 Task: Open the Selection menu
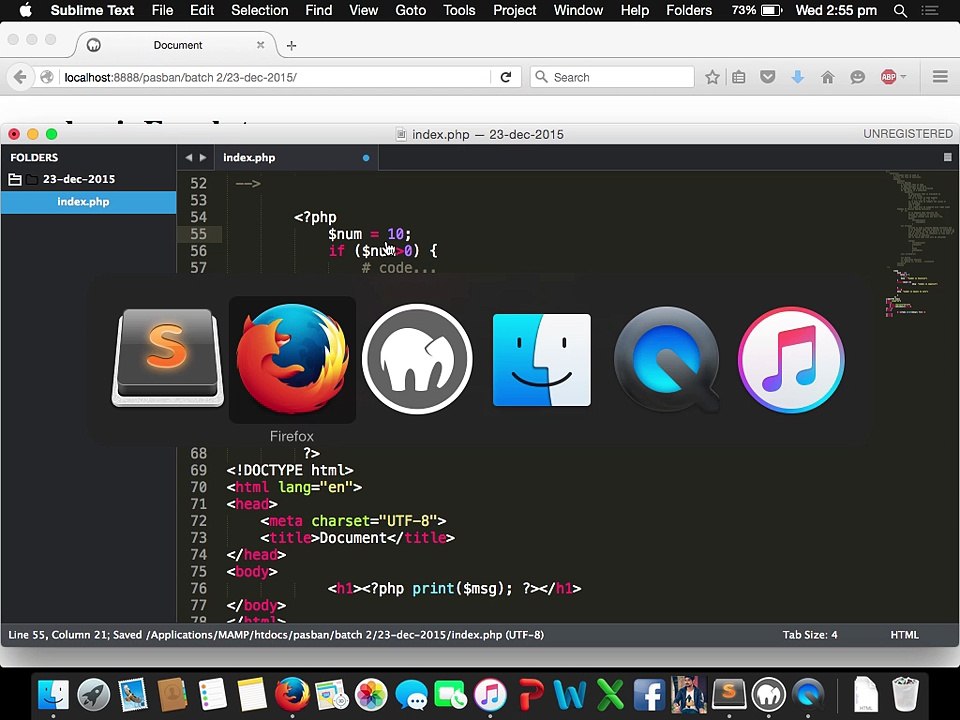[260, 10]
